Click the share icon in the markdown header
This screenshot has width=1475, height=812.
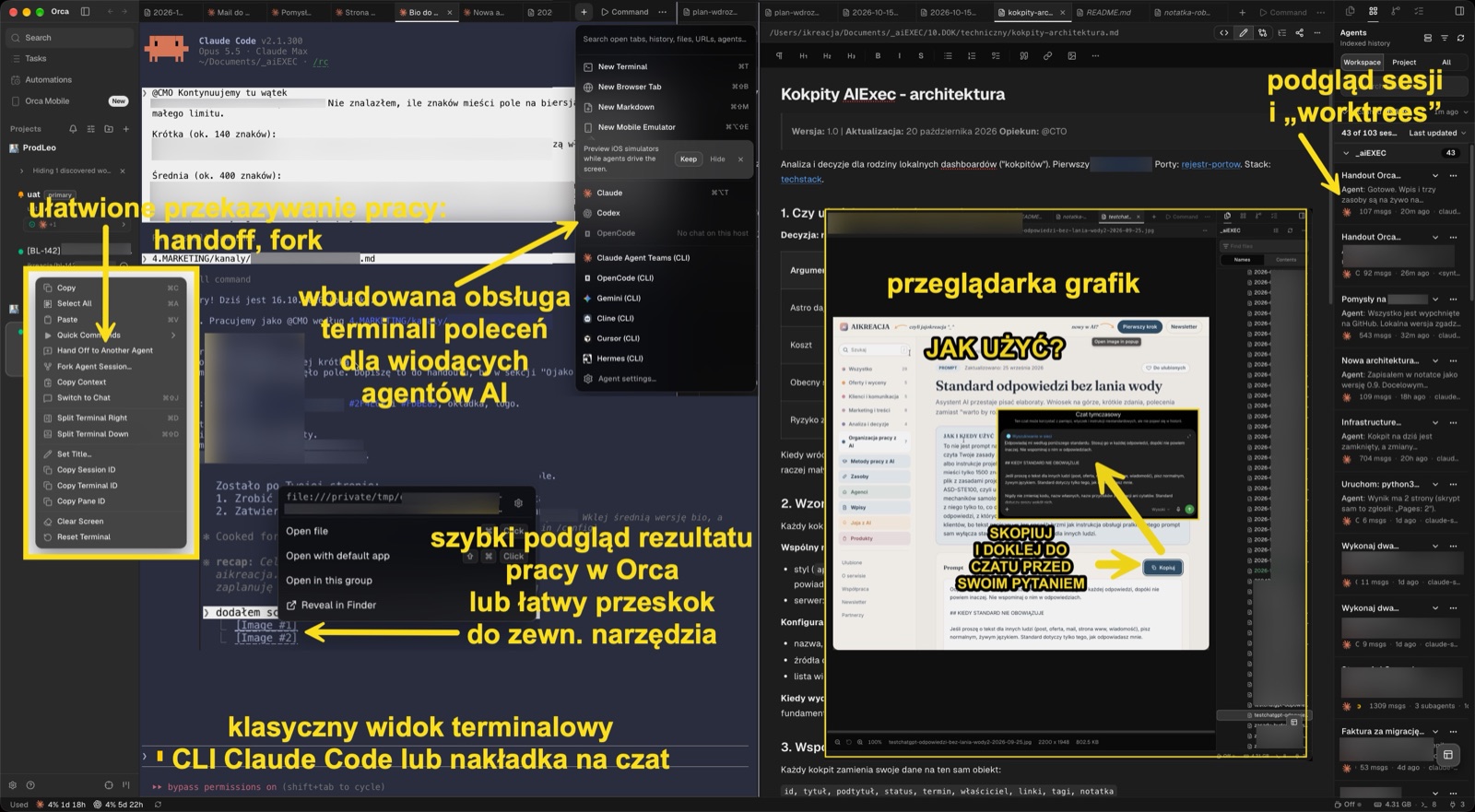point(1300,33)
